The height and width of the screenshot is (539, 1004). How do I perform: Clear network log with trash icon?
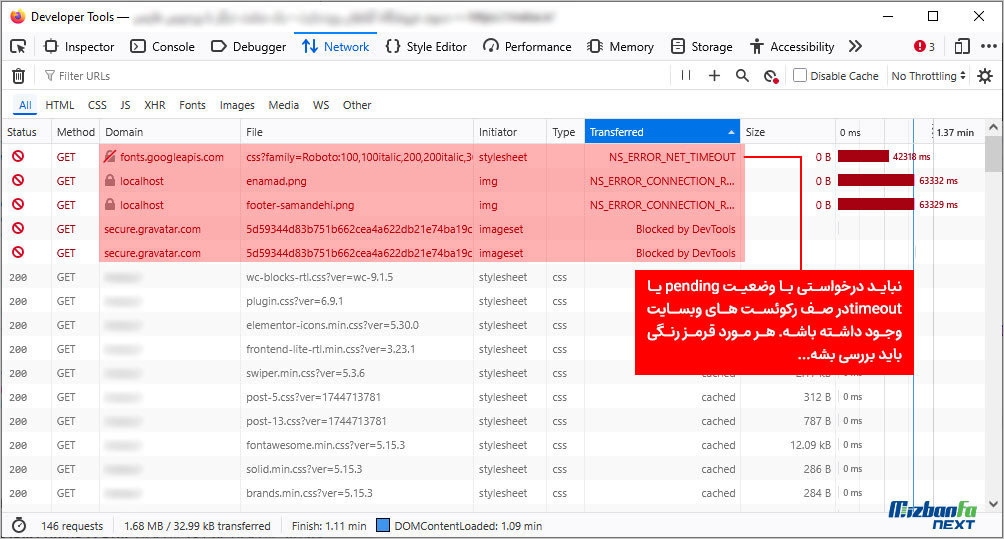(19, 76)
